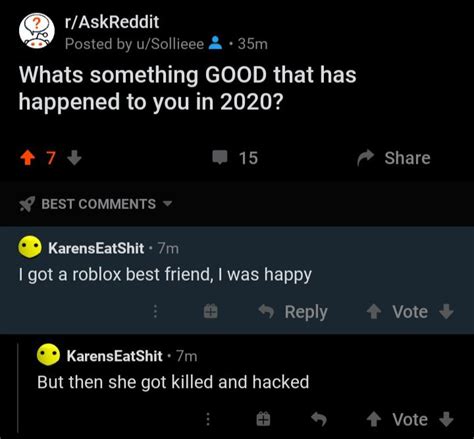Reply to the first comment
474x439 pixels.
click(x=293, y=312)
